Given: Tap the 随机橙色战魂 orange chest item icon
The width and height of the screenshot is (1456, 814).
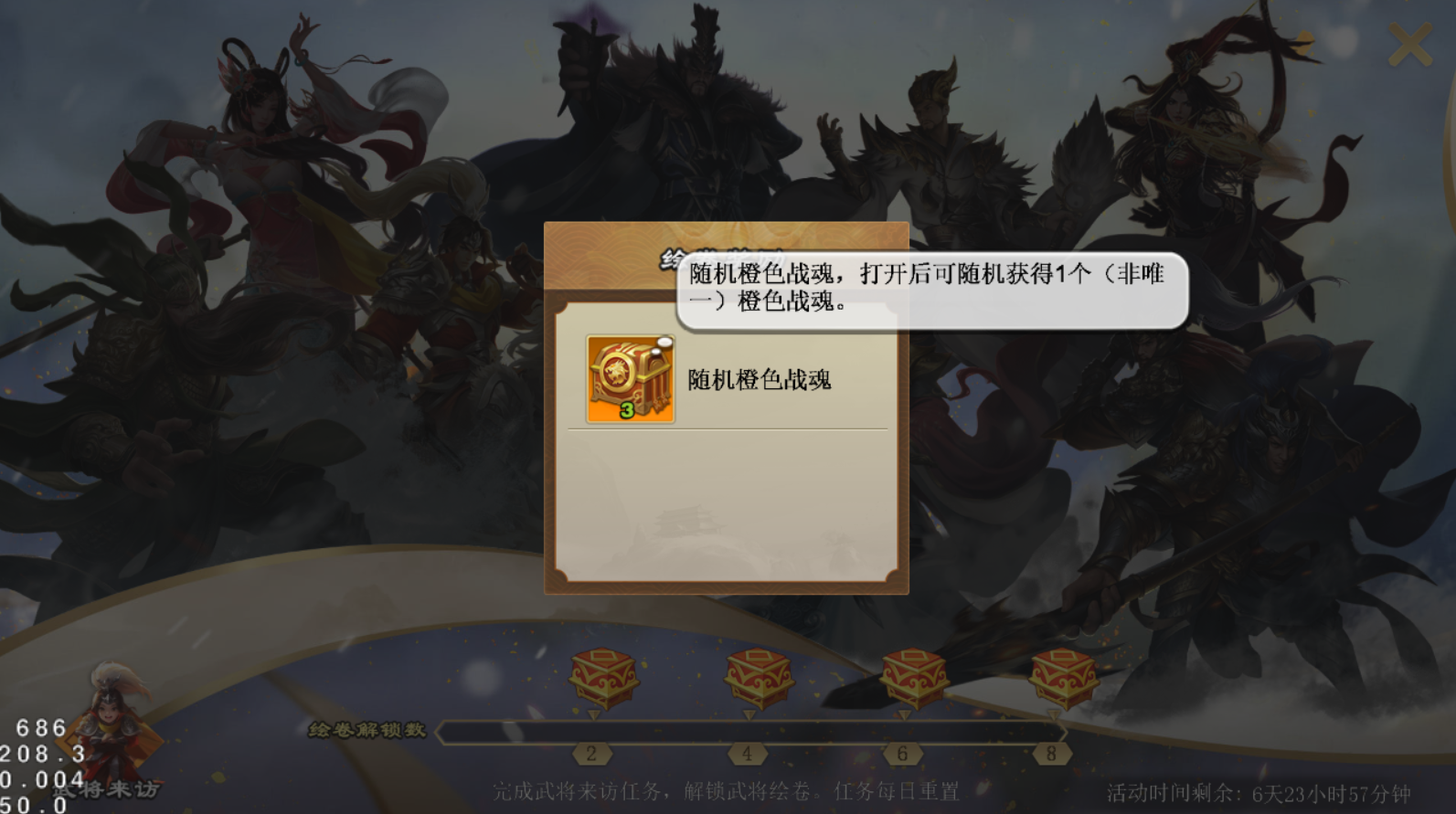Looking at the screenshot, I should (631, 378).
